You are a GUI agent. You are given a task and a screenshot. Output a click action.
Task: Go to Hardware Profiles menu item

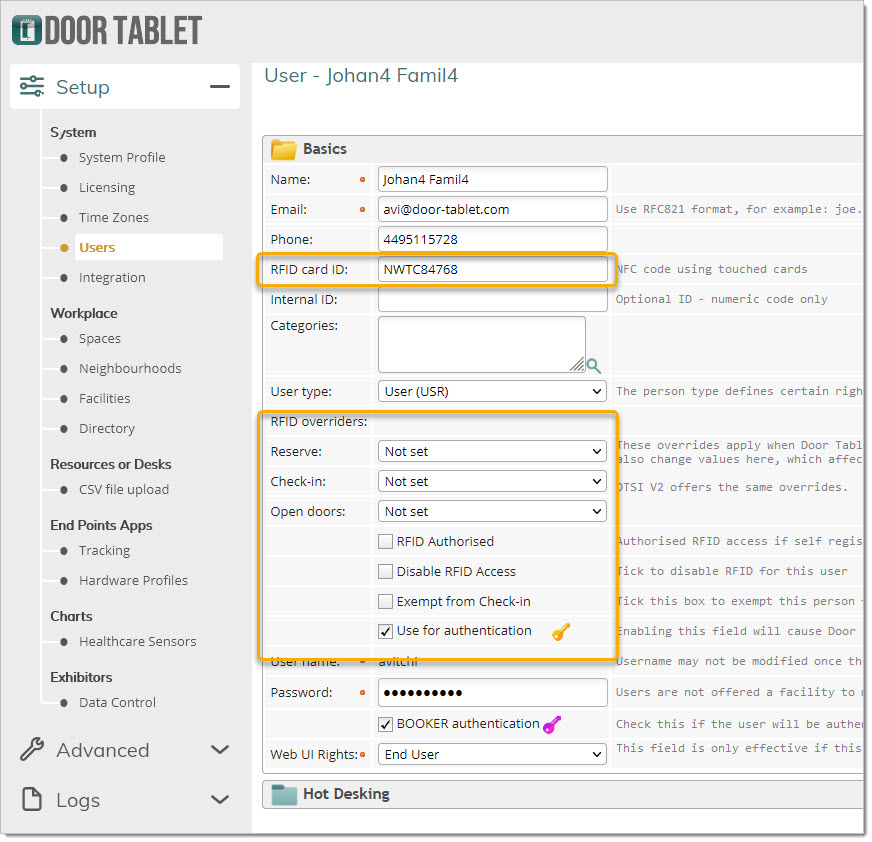click(x=133, y=580)
